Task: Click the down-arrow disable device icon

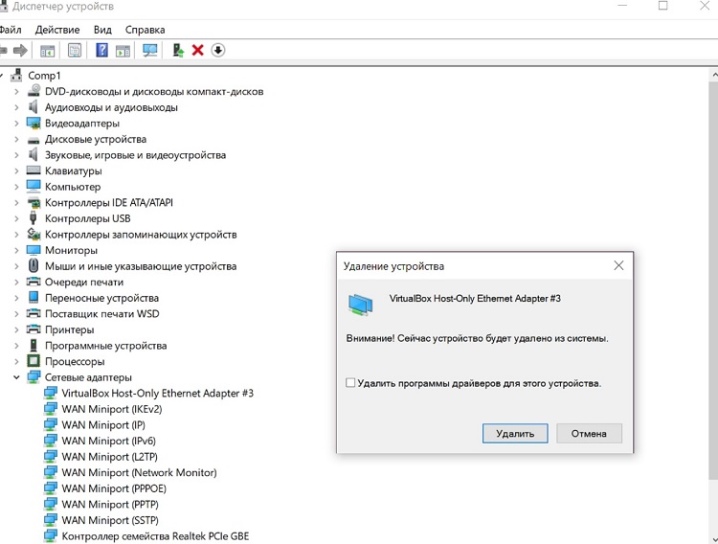Action: (218, 50)
